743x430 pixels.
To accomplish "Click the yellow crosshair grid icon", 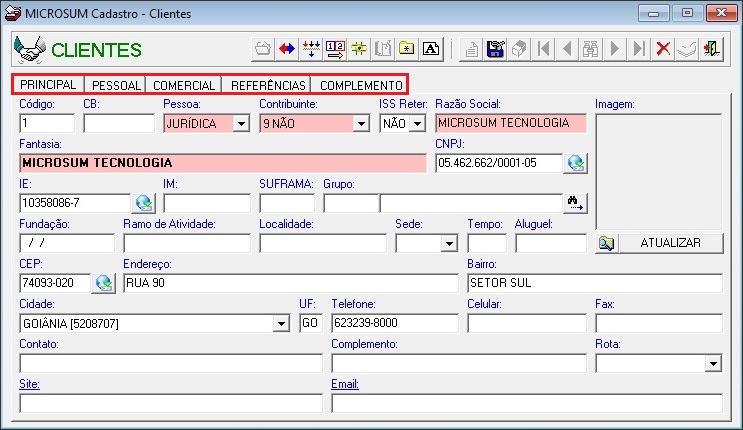I will (359, 49).
